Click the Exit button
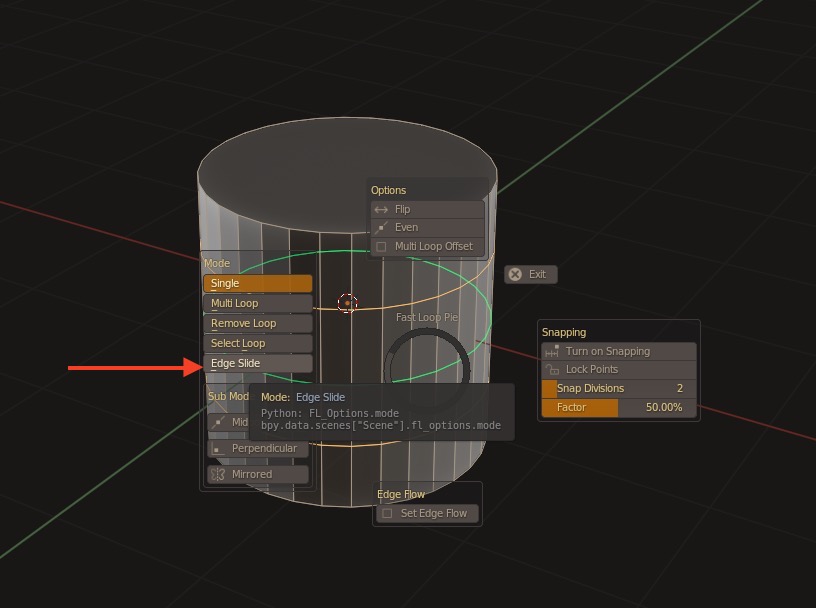Viewport: 816px width, 608px height. tap(530, 274)
